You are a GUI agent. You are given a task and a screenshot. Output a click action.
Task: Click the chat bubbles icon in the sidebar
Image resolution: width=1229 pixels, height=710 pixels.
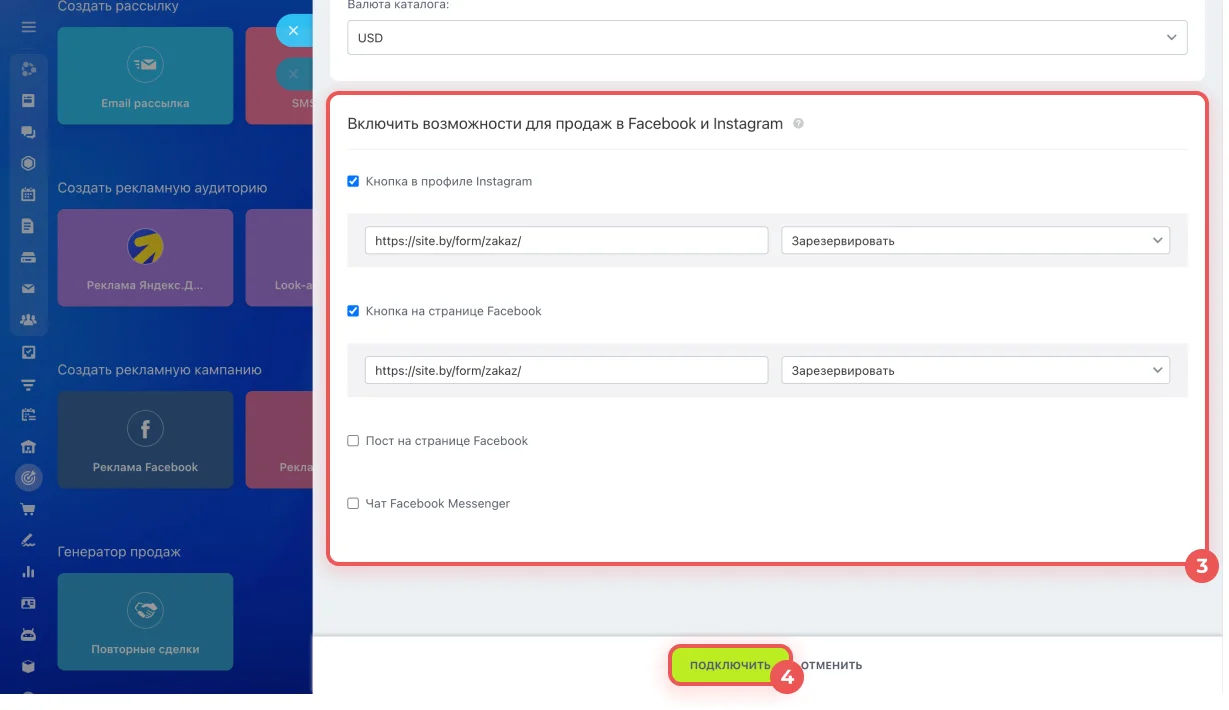28,132
